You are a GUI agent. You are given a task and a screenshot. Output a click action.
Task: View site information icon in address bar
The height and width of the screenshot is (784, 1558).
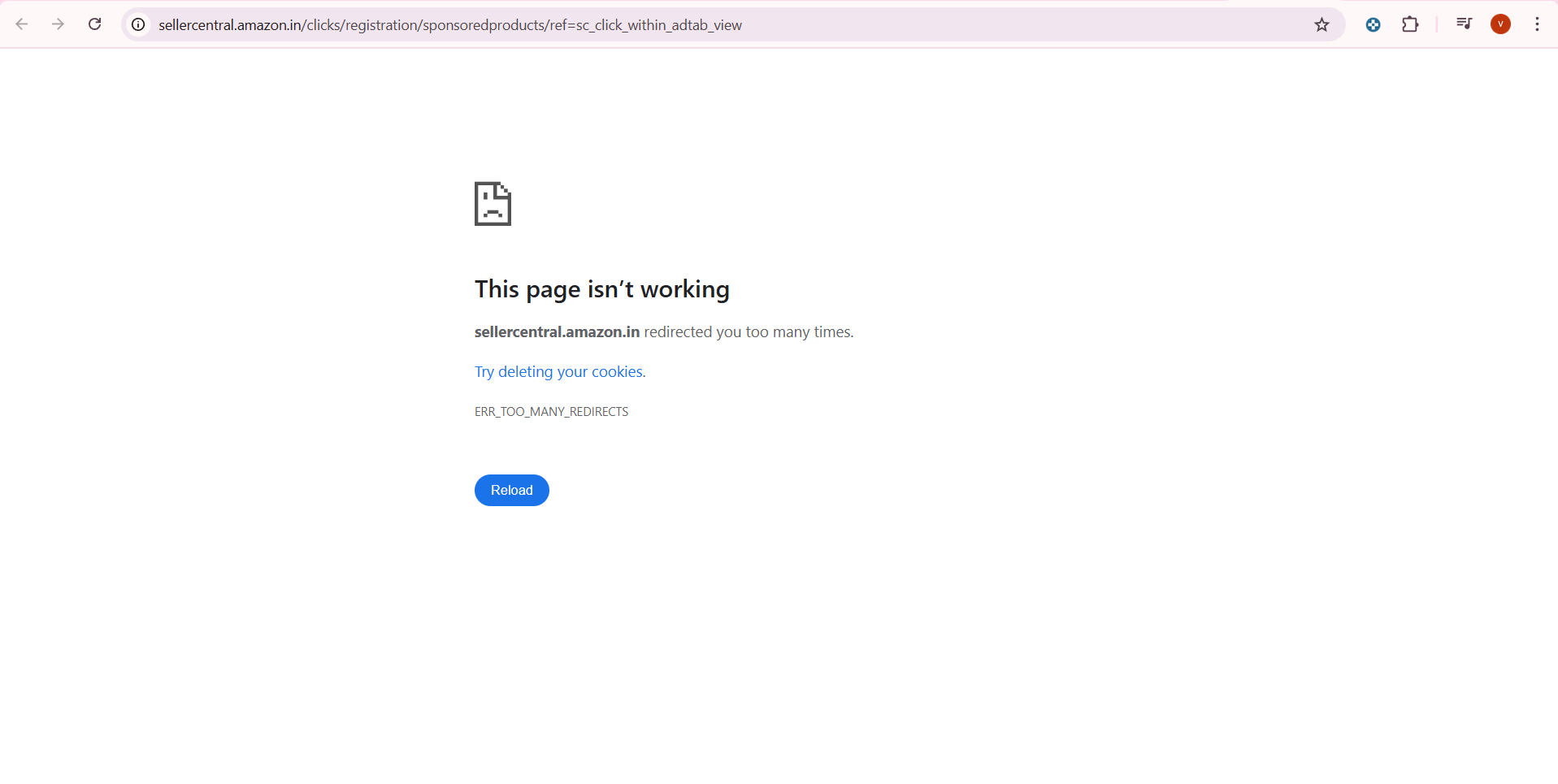point(139,25)
